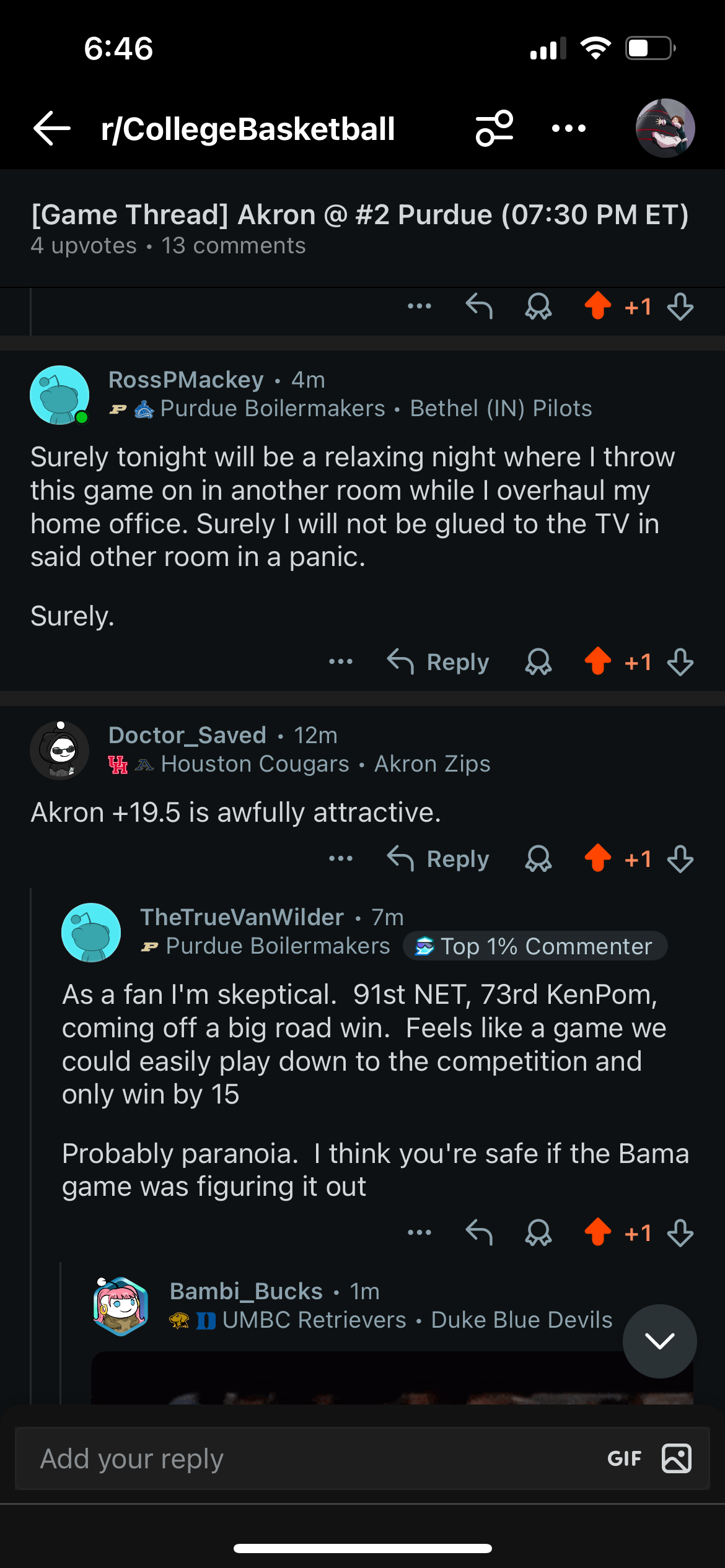Image resolution: width=725 pixels, height=1568 pixels.
Task: Open the sort and filter options icon
Action: [x=494, y=128]
